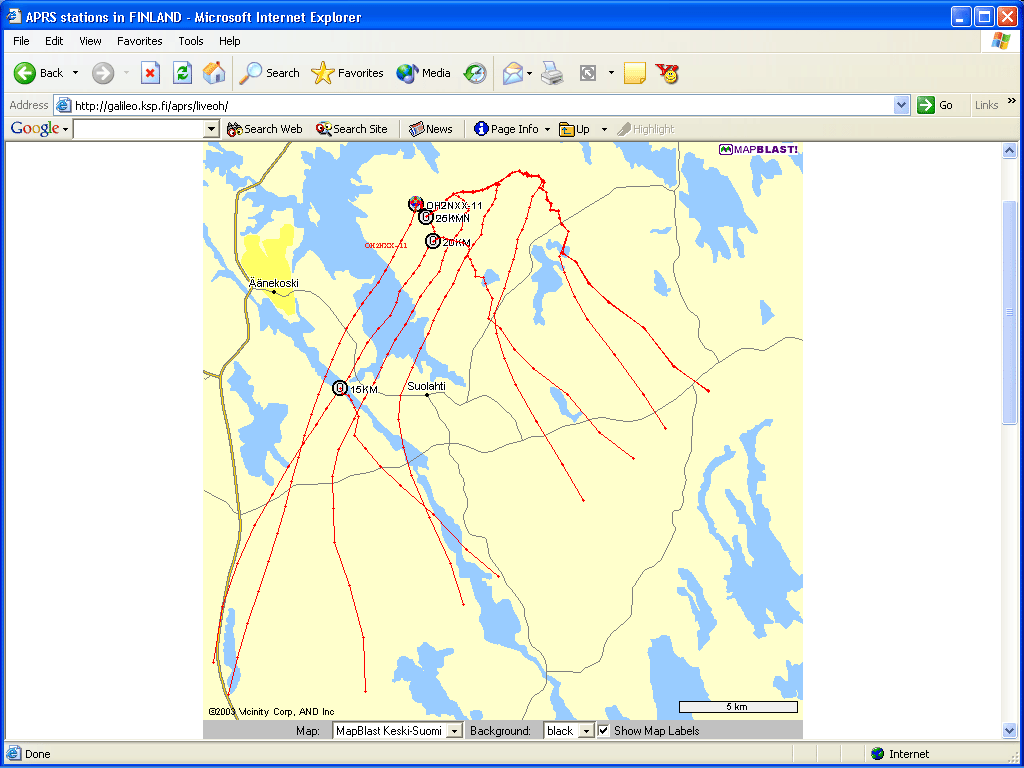The width and height of the screenshot is (1024, 768).
Task: Click the Done status bar page icon
Action: (x=13, y=754)
